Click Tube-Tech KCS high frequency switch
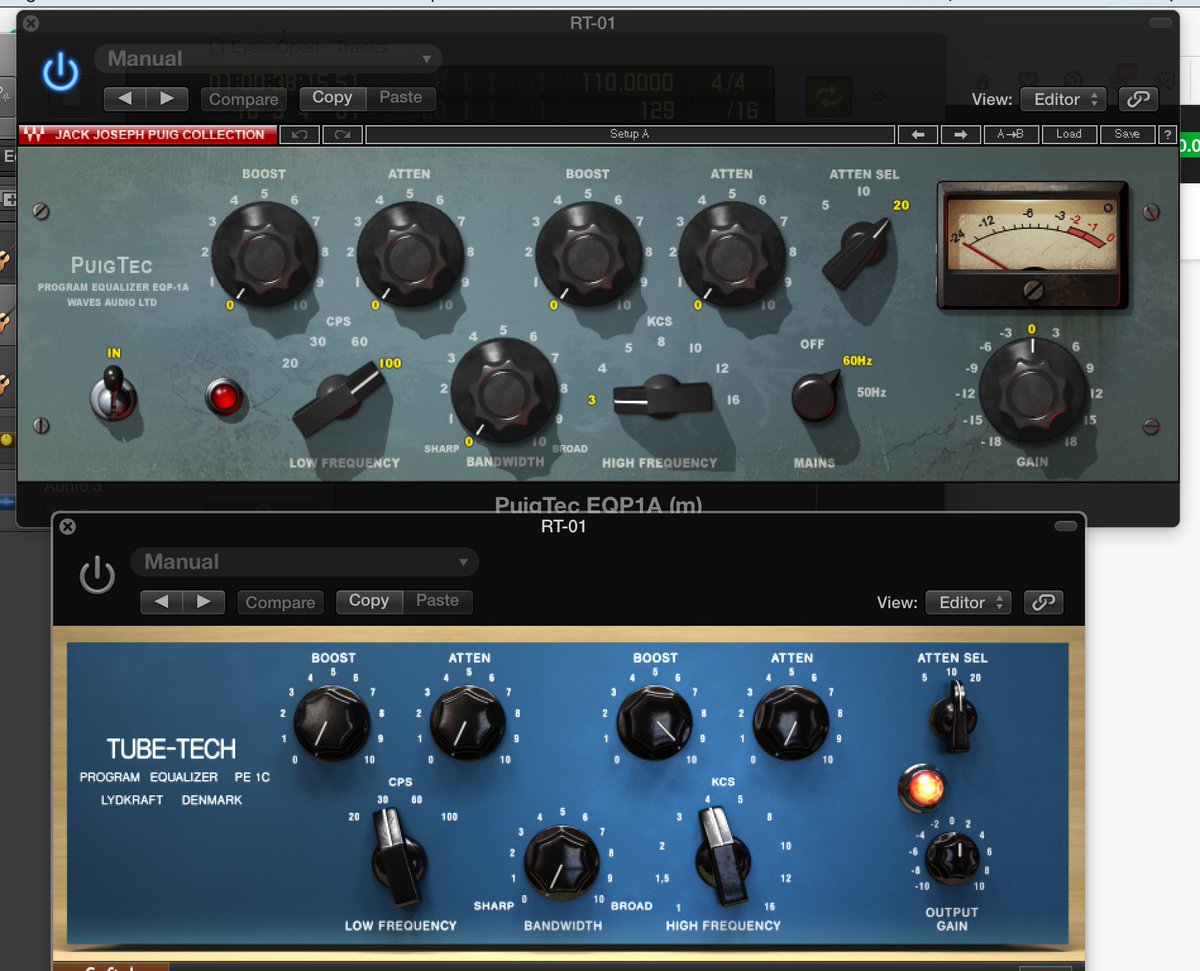Screen dimensions: 1200x971 723,857
